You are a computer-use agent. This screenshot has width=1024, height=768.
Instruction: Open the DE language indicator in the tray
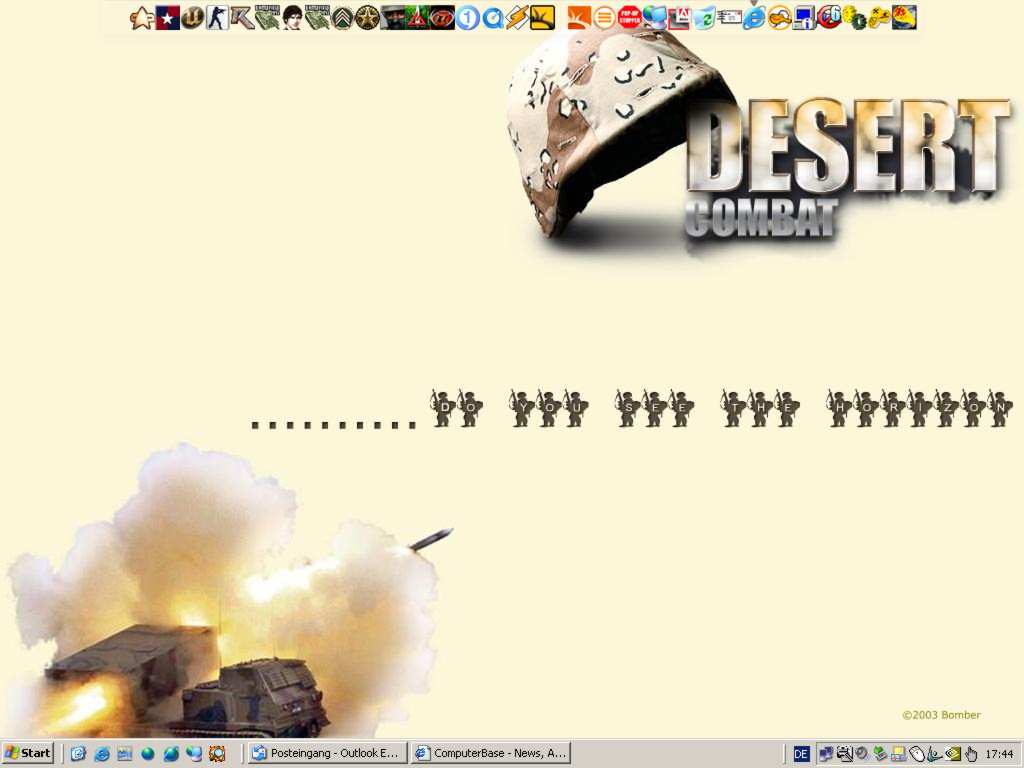click(x=801, y=754)
